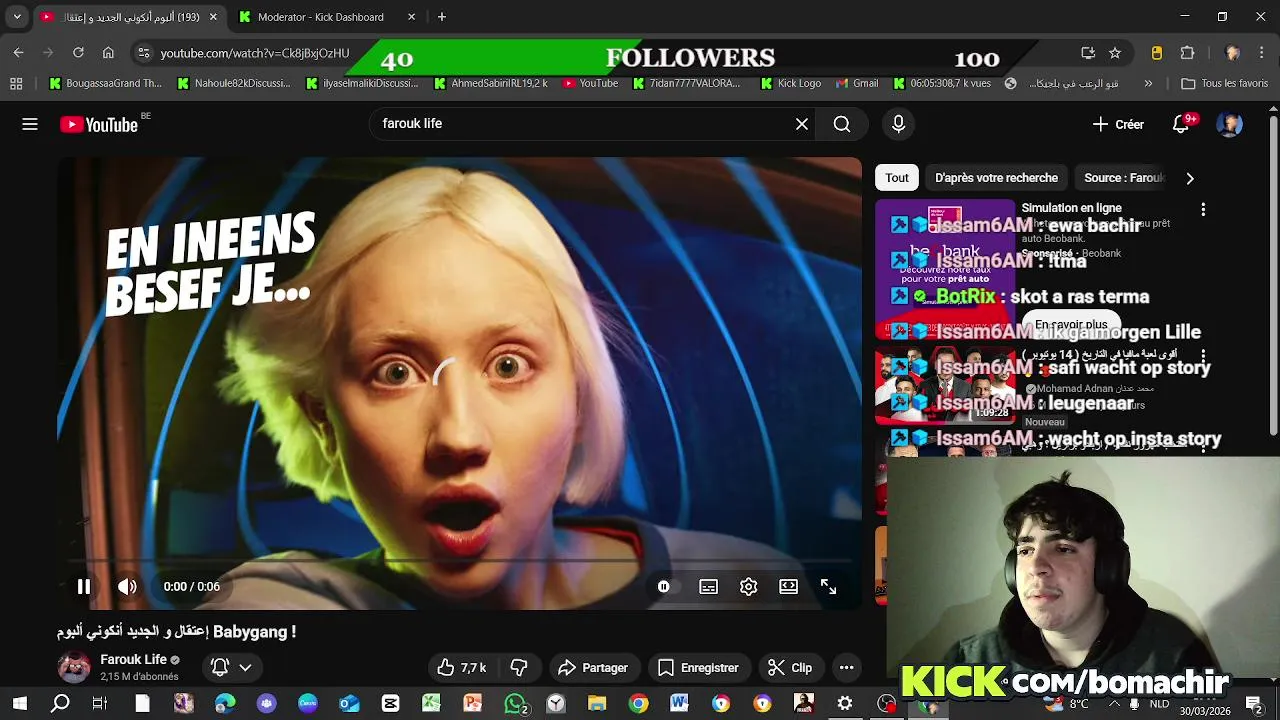Open Windows taskbar search
Image resolution: width=1280 pixels, height=720 pixels.
[60, 704]
